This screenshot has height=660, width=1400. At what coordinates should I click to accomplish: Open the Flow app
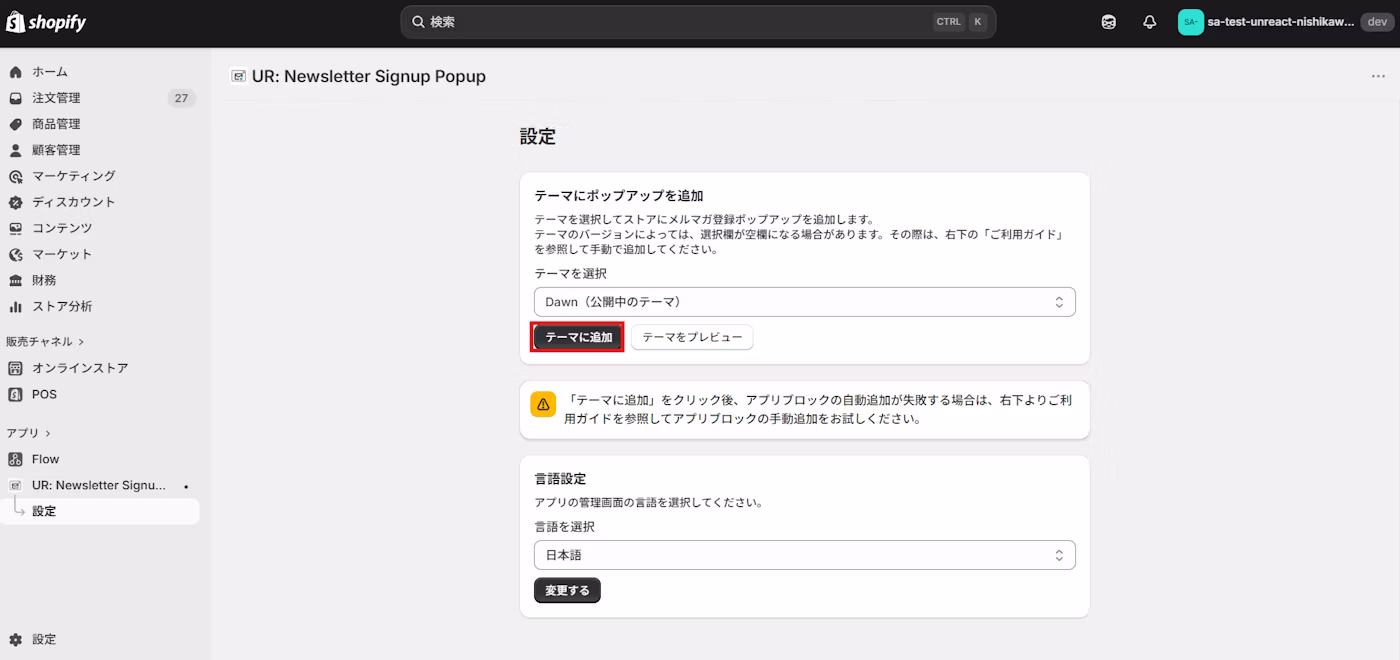(x=47, y=458)
